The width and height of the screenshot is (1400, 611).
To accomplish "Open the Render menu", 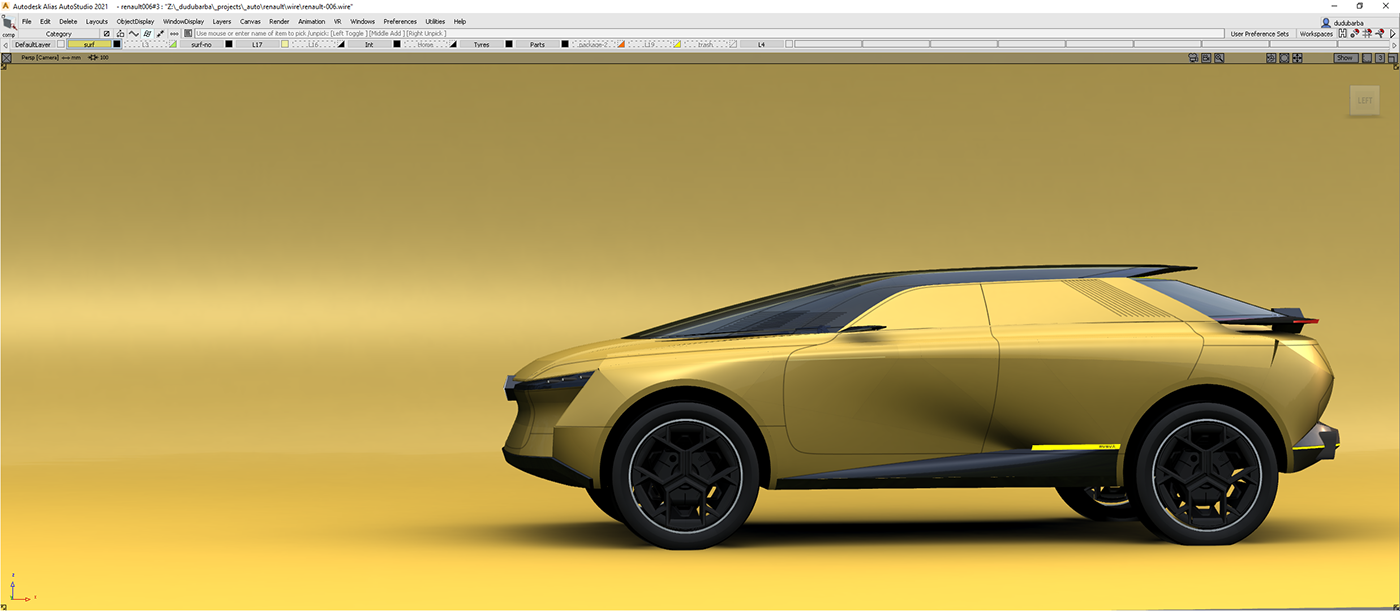I will click(x=278, y=21).
